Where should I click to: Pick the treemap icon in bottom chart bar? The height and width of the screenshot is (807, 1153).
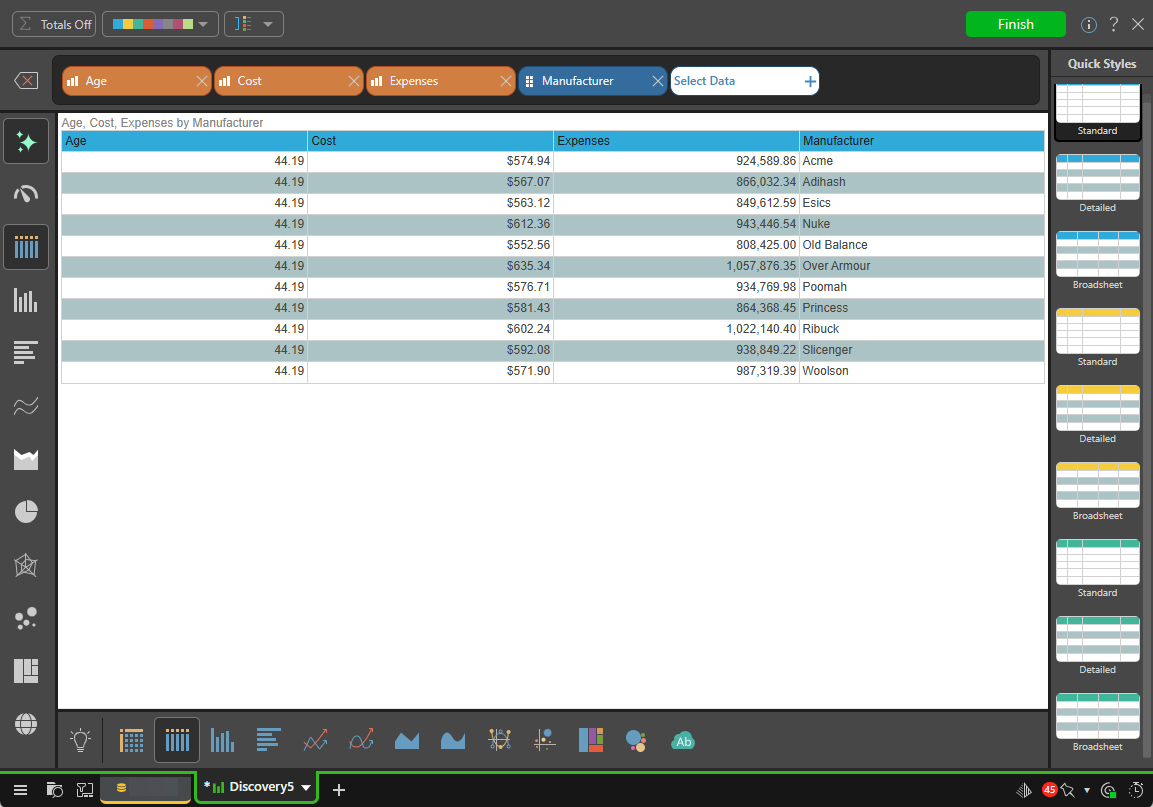click(x=590, y=740)
